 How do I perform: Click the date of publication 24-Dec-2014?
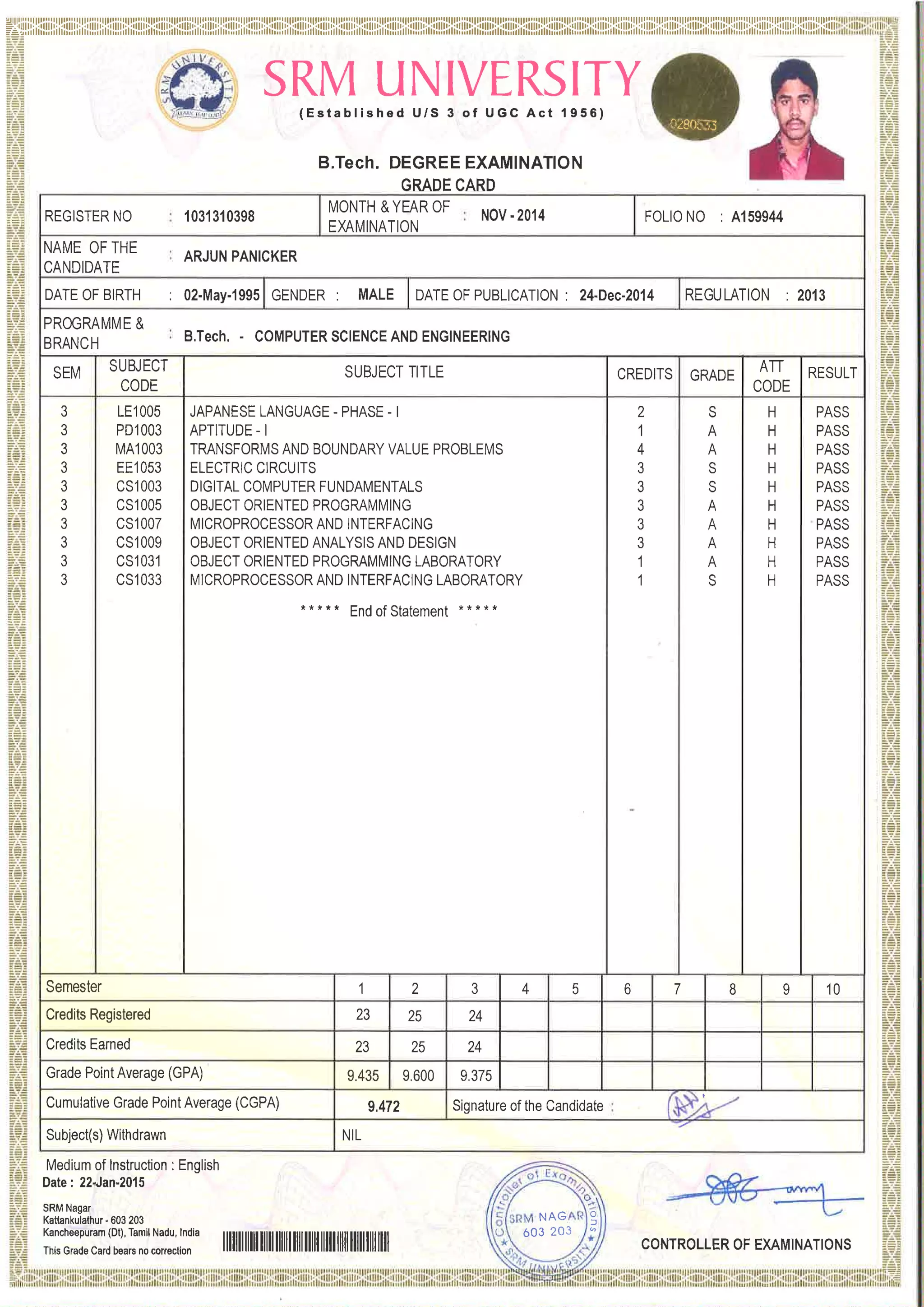coord(616,296)
